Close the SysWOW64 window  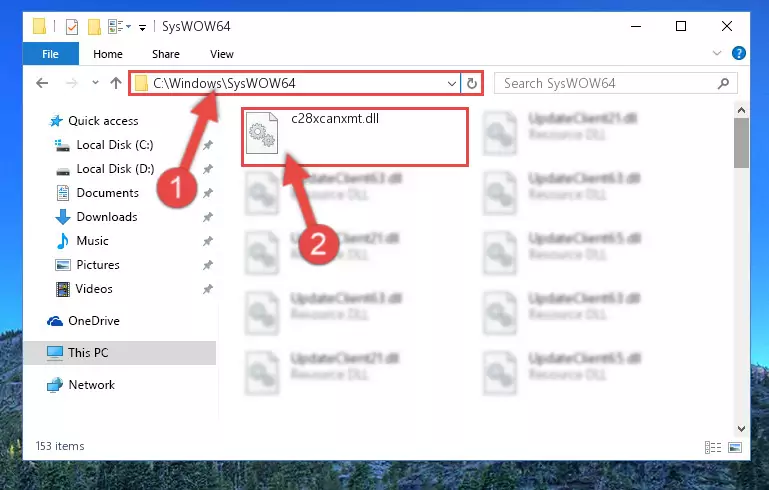click(727, 26)
